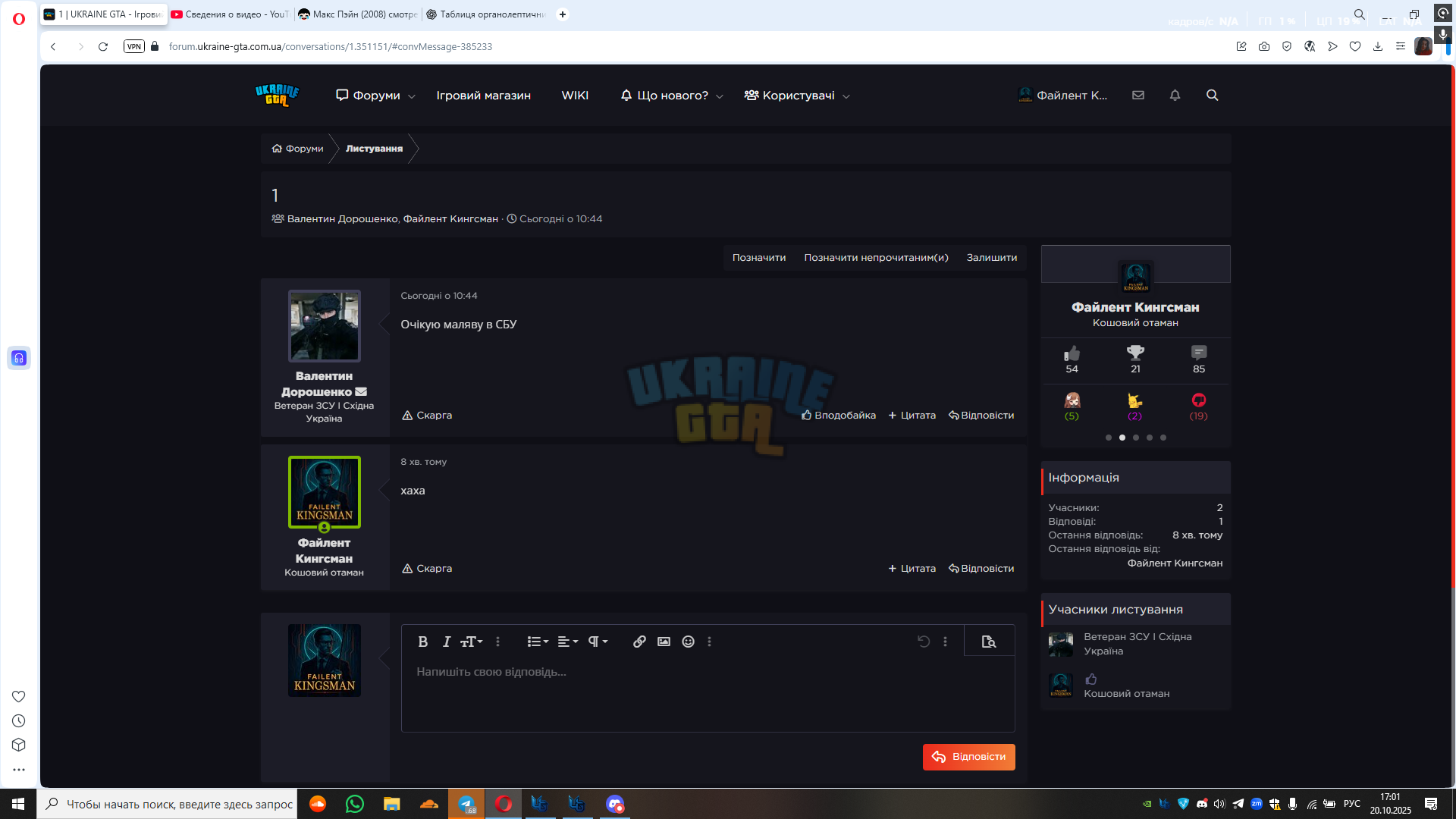
Task: Toggle the VPN badge in the address bar
Action: (x=134, y=46)
